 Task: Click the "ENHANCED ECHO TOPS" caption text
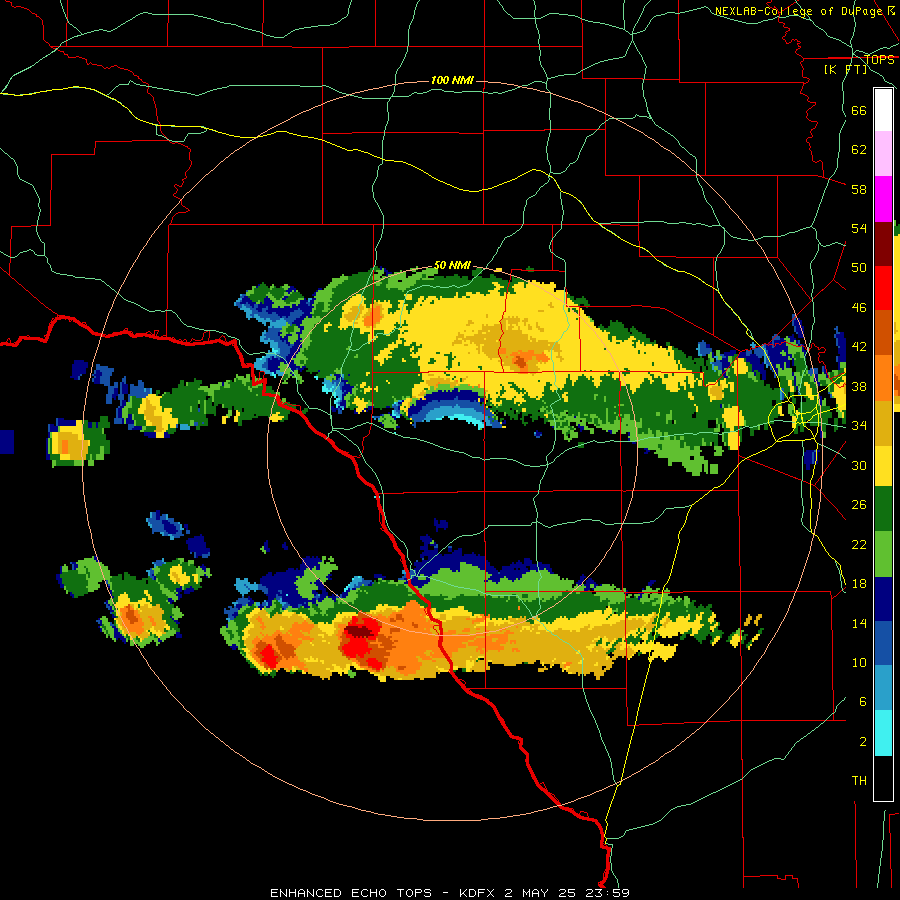[351, 893]
